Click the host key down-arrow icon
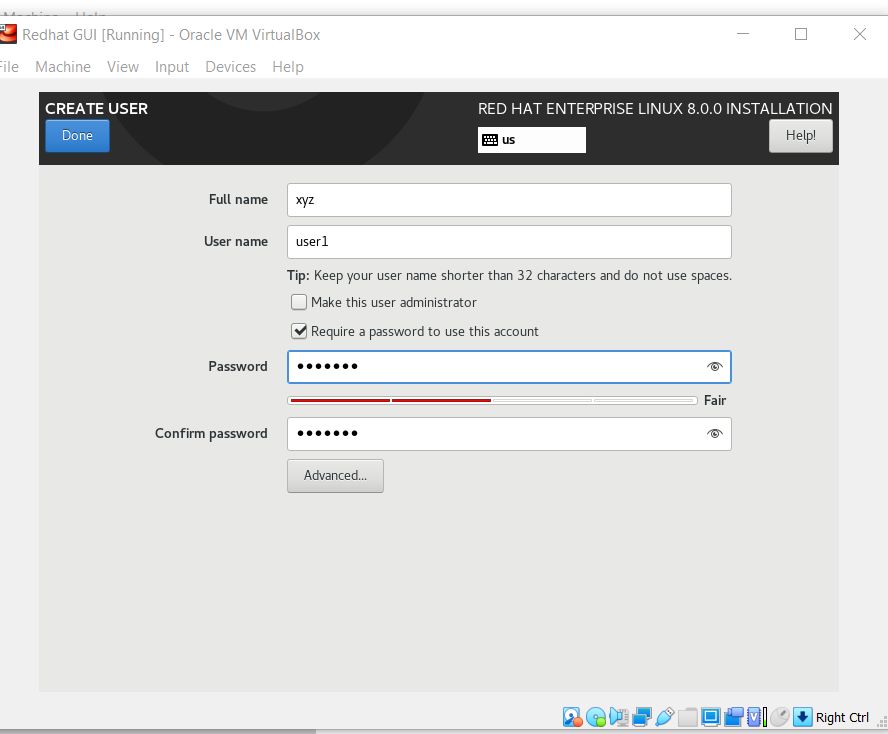Image resolution: width=888 pixels, height=734 pixels. [802, 717]
